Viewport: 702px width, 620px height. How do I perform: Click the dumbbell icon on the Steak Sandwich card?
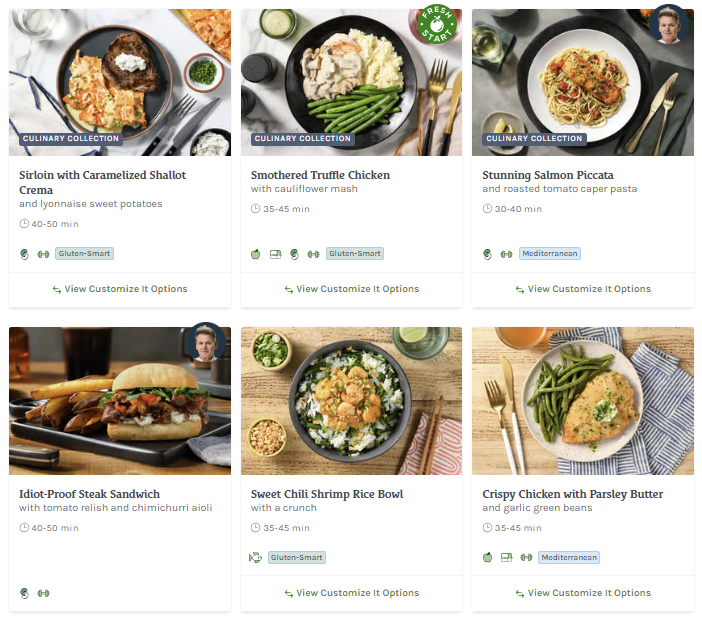click(x=43, y=593)
